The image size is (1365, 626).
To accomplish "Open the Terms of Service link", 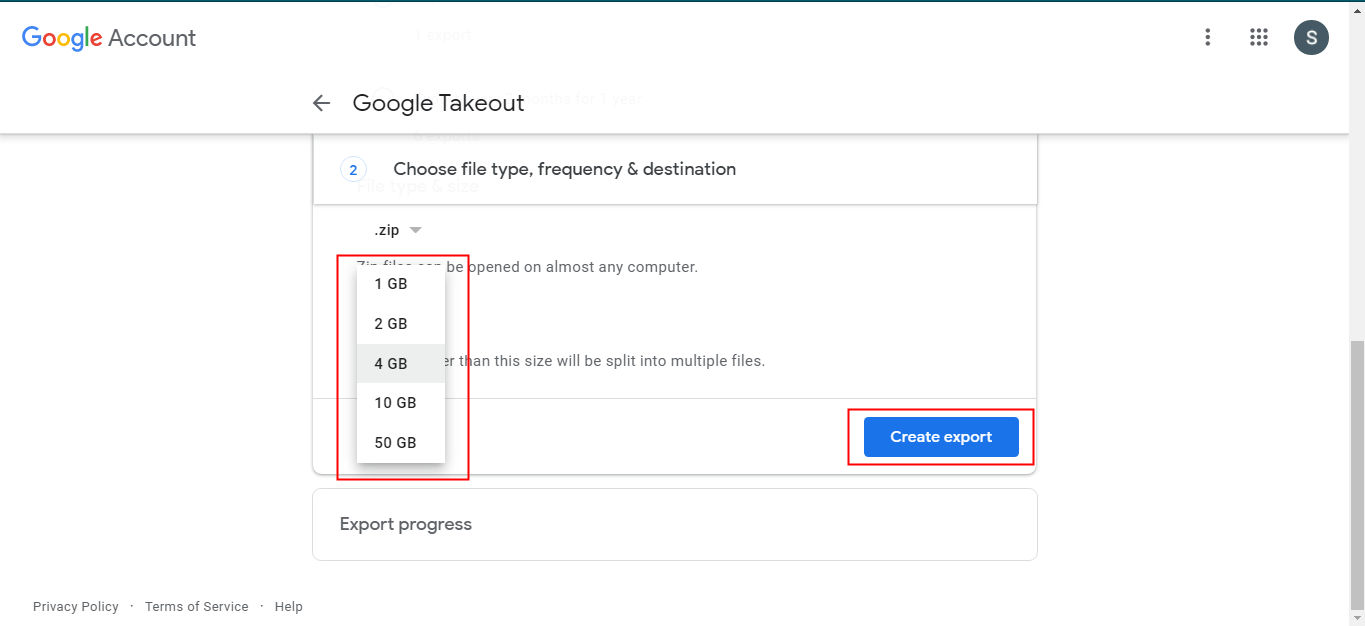I will point(196,607).
